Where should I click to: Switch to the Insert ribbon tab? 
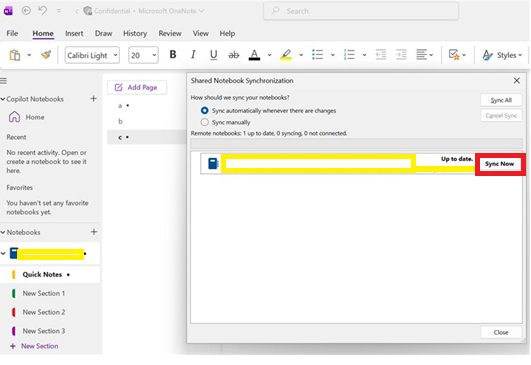tap(74, 33)
